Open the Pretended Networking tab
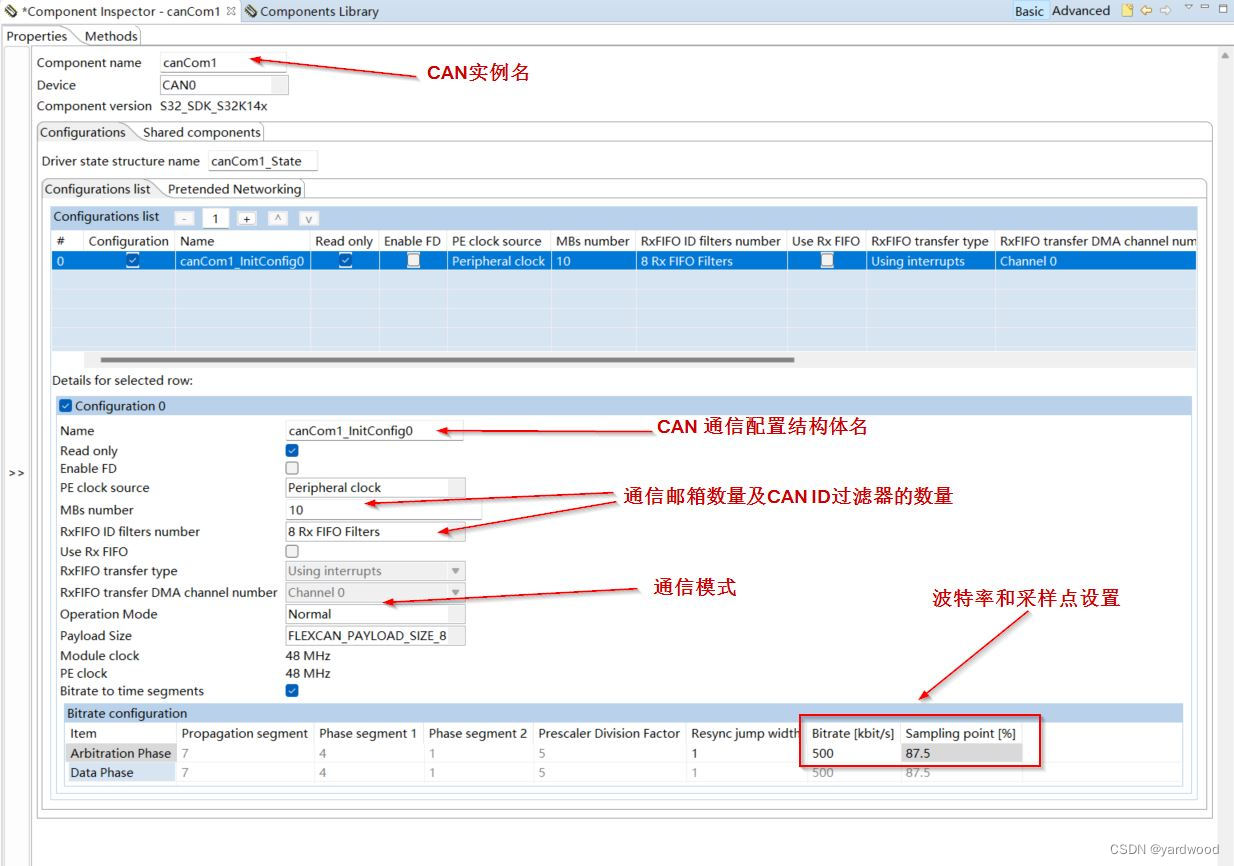 coord(234,189)
